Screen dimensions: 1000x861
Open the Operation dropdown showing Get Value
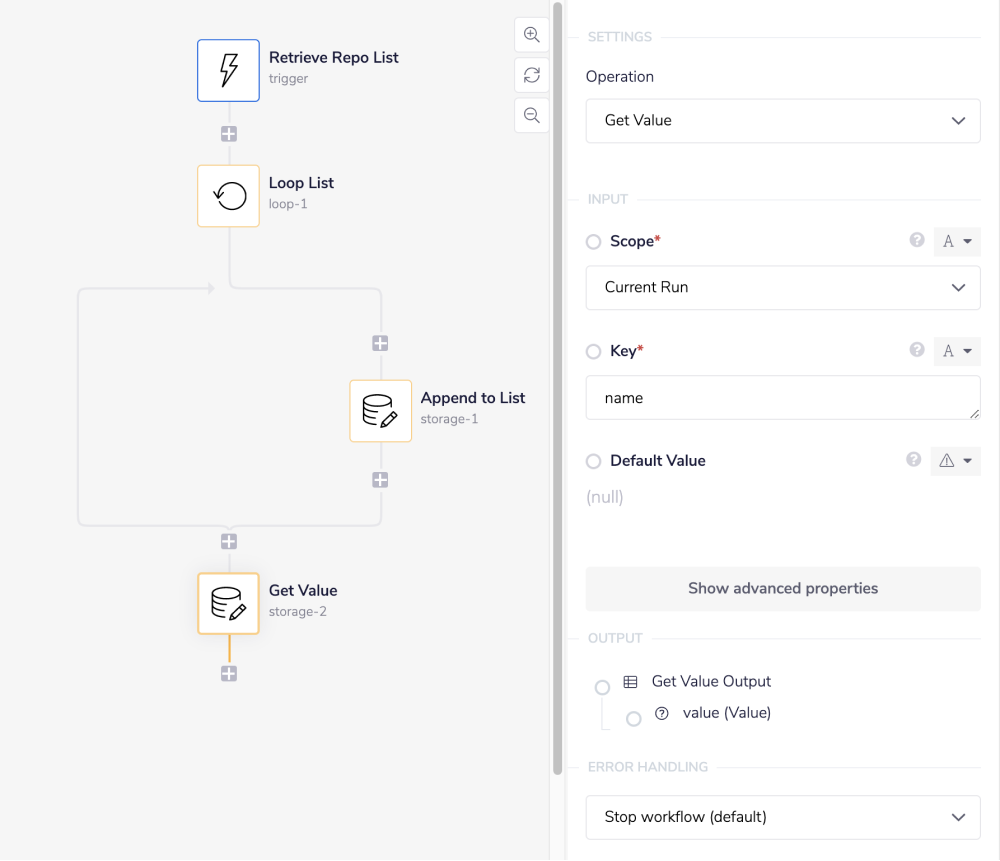tap(783, 120)
